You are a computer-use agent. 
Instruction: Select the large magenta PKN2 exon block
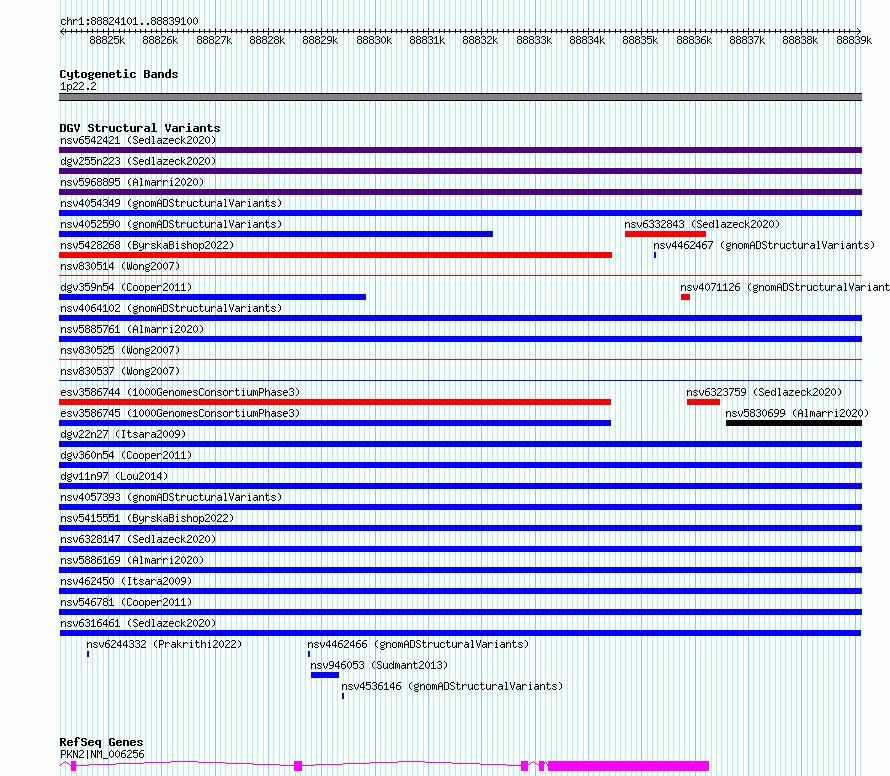628,766
